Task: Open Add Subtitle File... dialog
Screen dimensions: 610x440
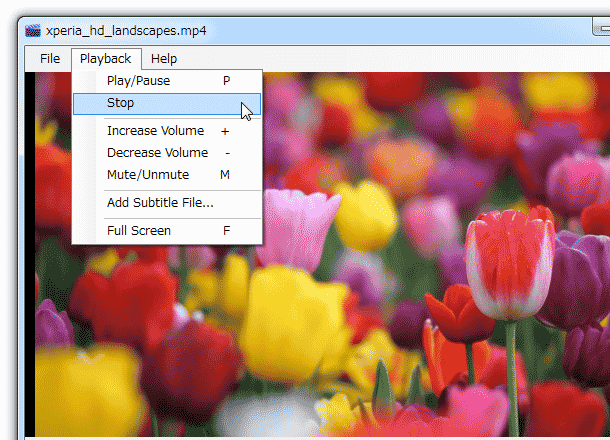Action: pos(167,203)
